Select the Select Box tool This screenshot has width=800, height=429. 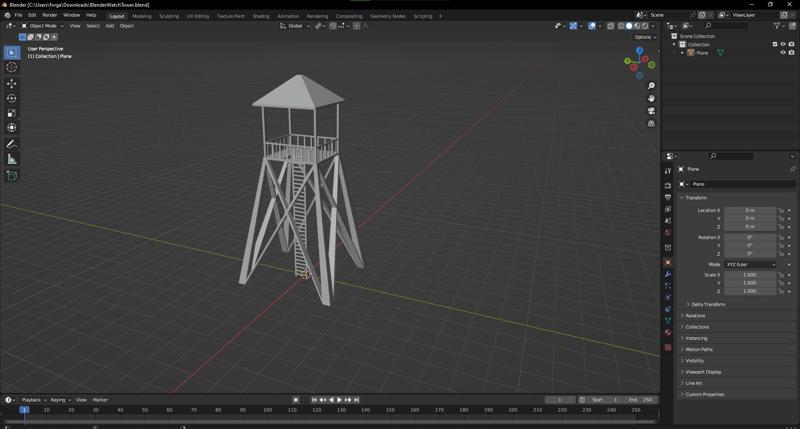tap(12, 53)
